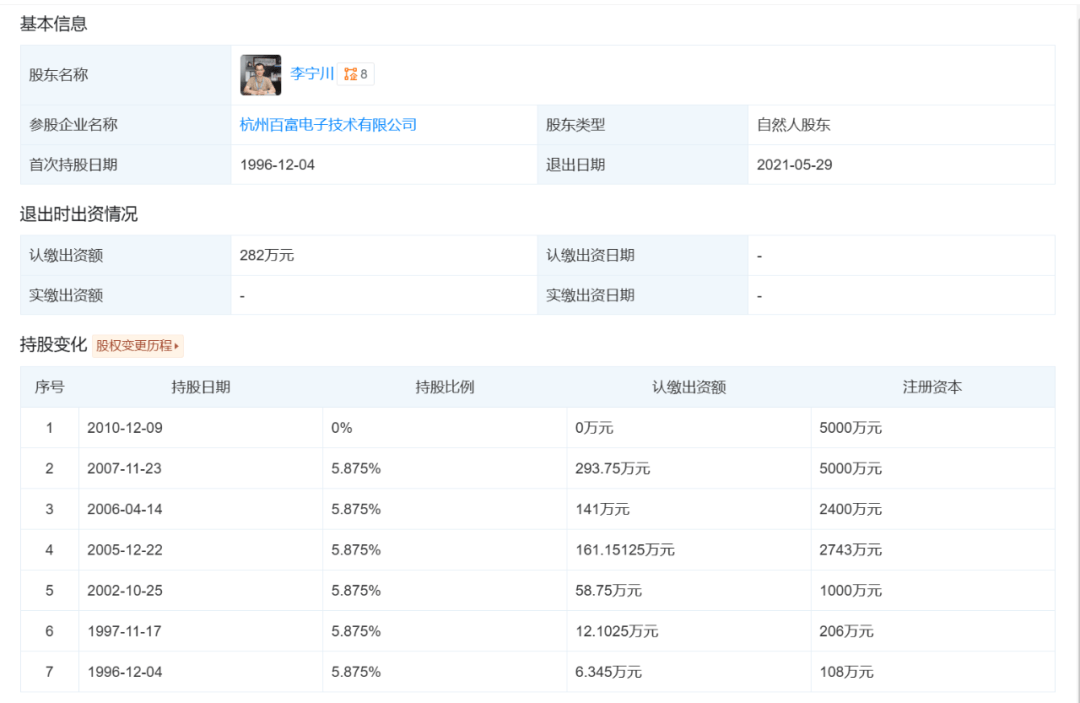
Task: Click the 自然人股东 shareholder type value
Action: pyautogui.click(x=794, y=125)
